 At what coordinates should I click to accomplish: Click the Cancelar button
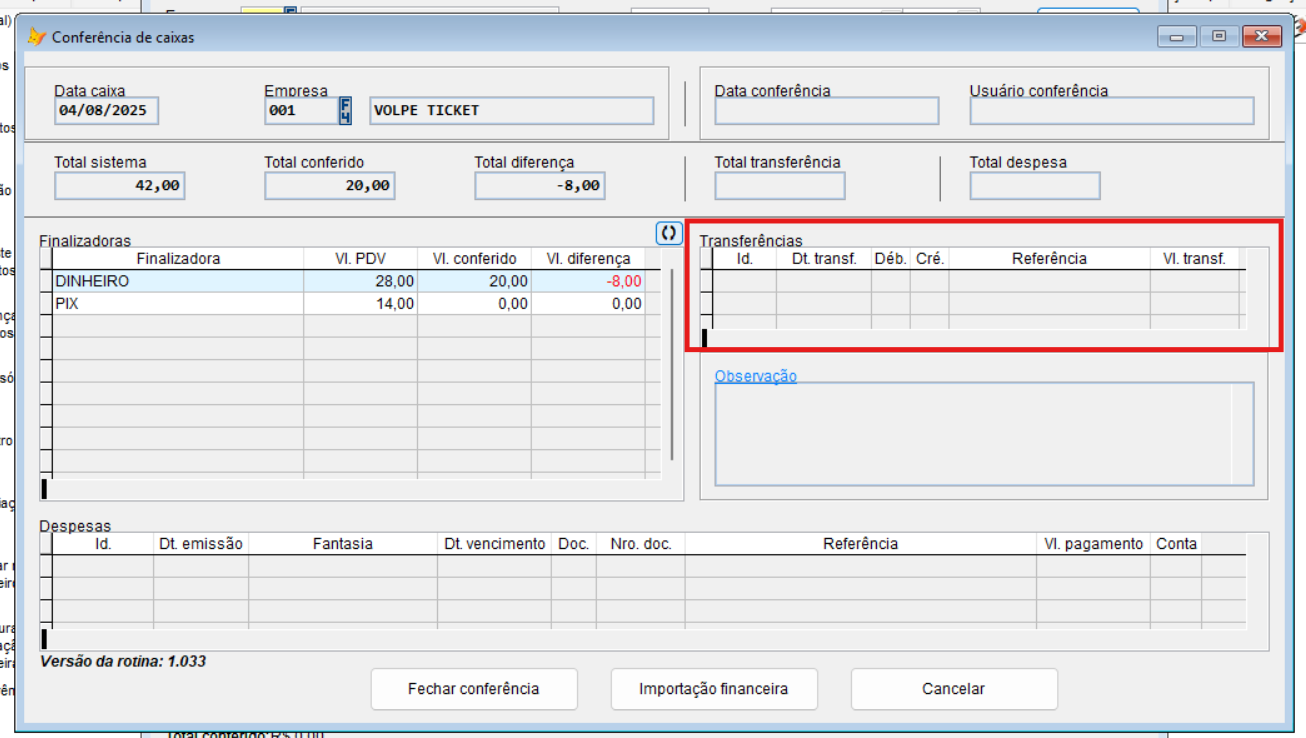click(953, 689)
